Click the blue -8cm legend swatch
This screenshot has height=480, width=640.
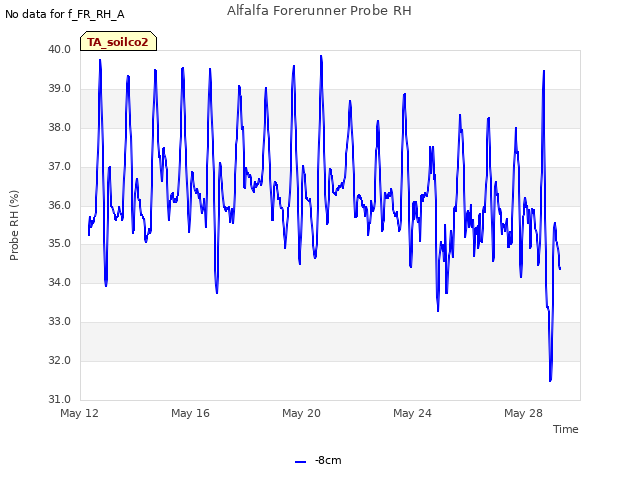click(300, 462)
